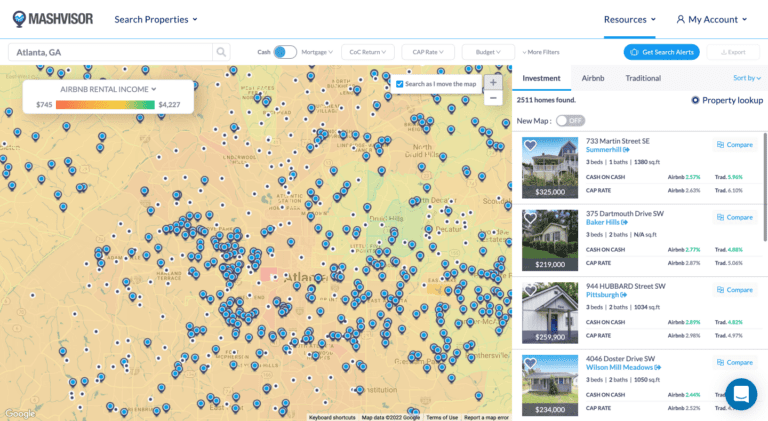Save 944 Hubbard Street with heart icon
Image resolution: width=768 pixels, height=421 pixels.
531,290
